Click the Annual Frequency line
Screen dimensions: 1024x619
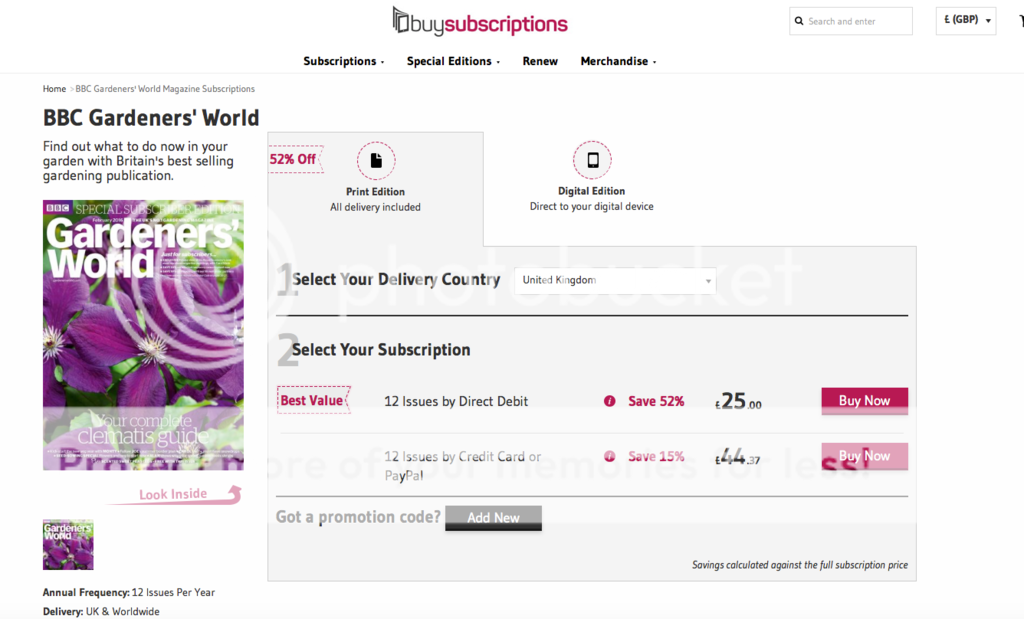129,592
